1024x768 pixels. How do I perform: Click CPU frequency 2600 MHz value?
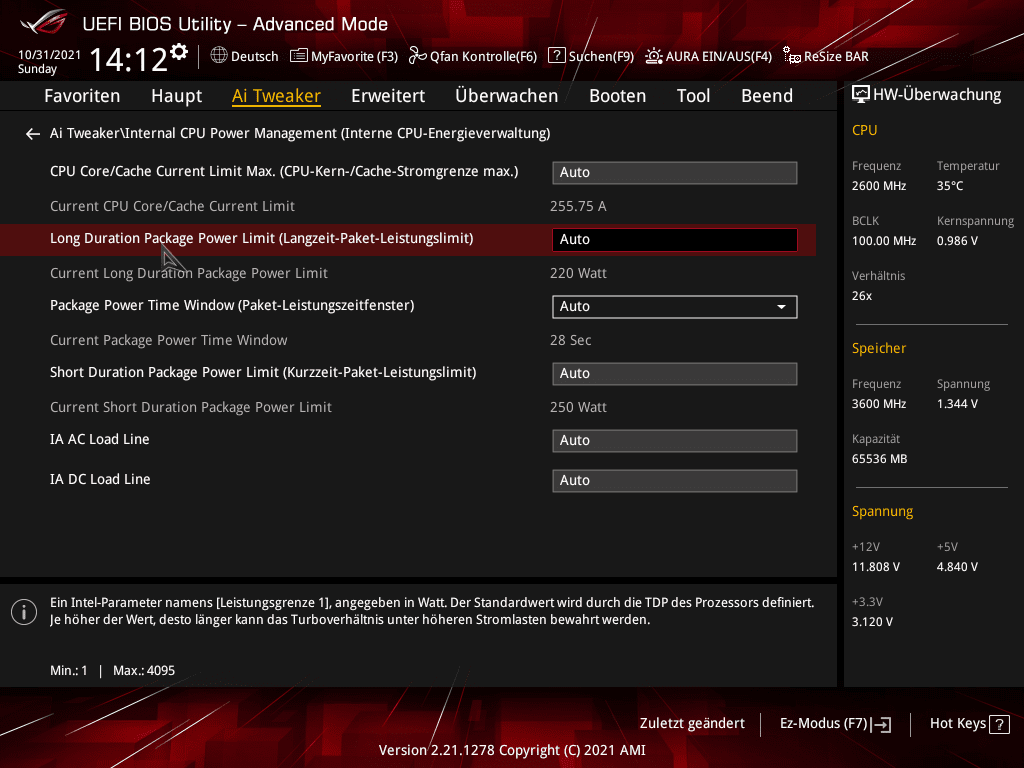click(x=879, y=186)
